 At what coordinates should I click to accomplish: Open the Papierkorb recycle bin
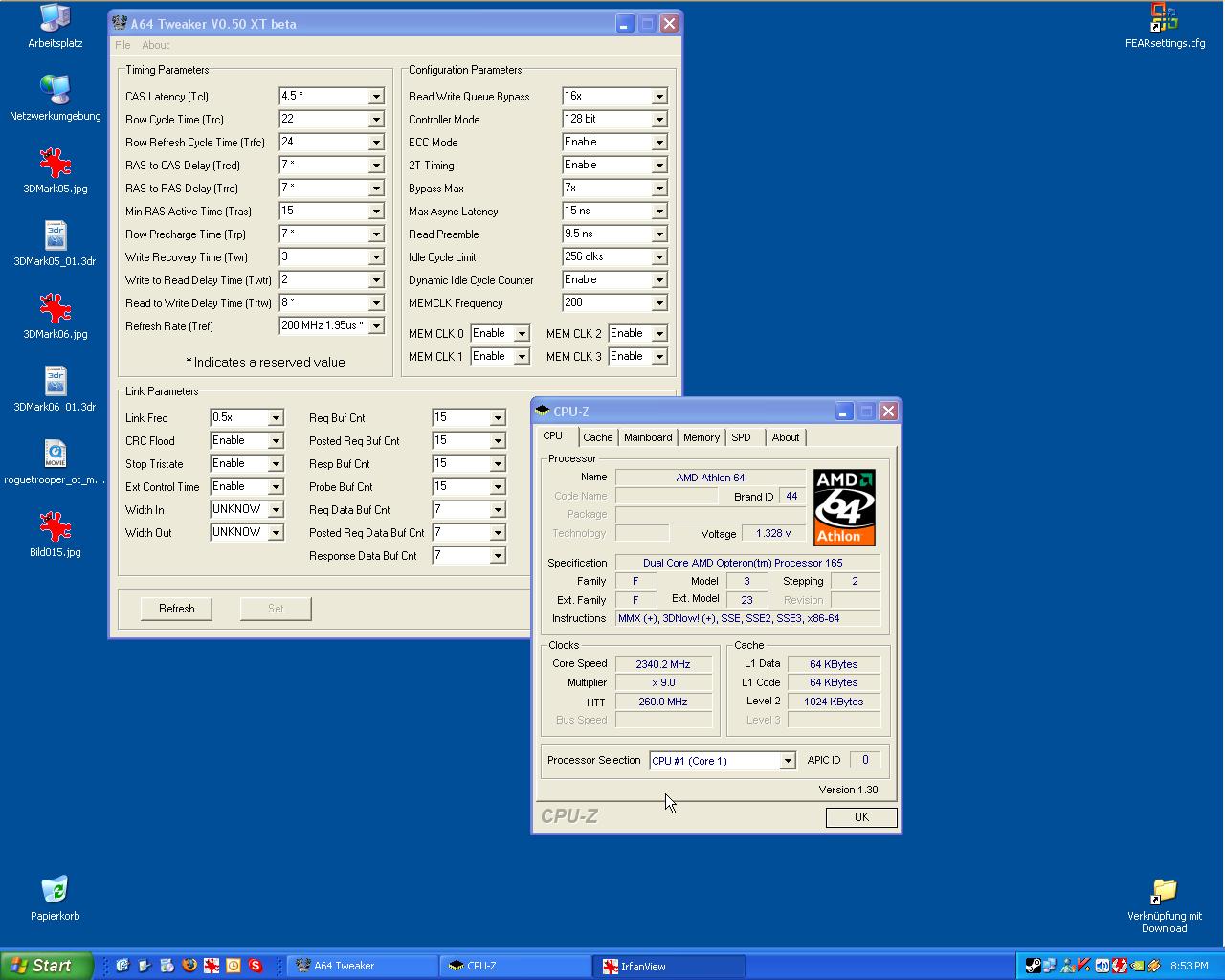tap(55, 891)
